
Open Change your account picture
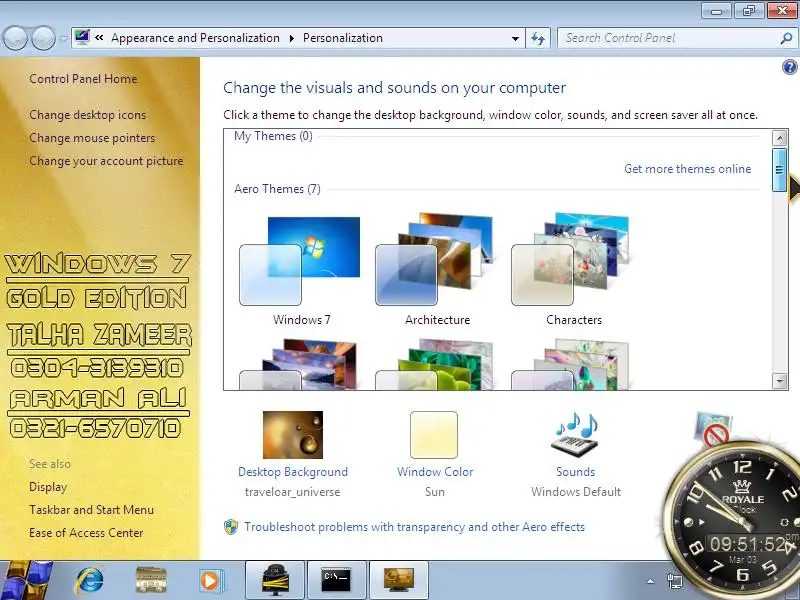click(x=106, y=161)
